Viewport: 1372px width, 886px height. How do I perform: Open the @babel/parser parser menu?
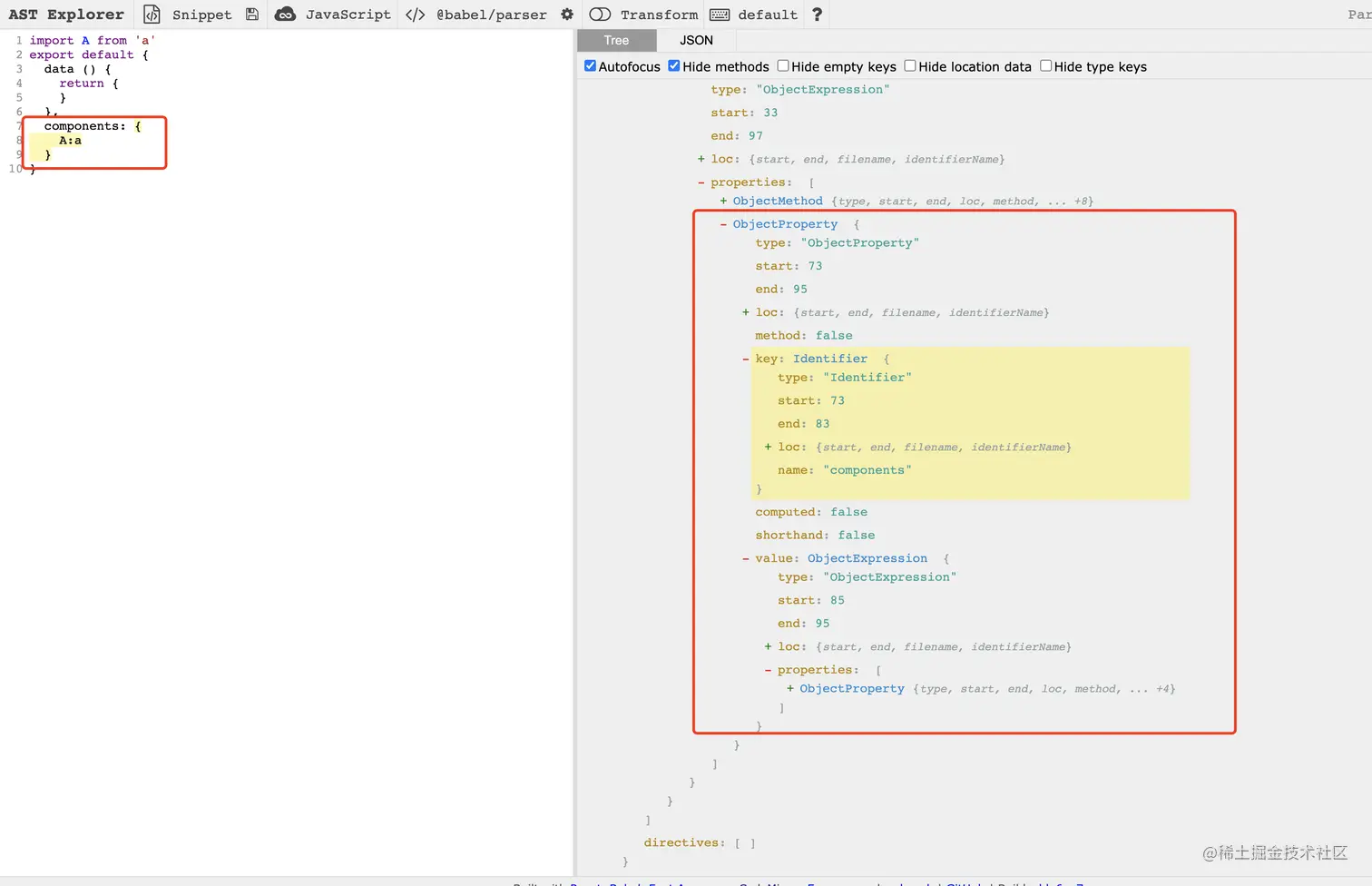(x=492, y=15)
